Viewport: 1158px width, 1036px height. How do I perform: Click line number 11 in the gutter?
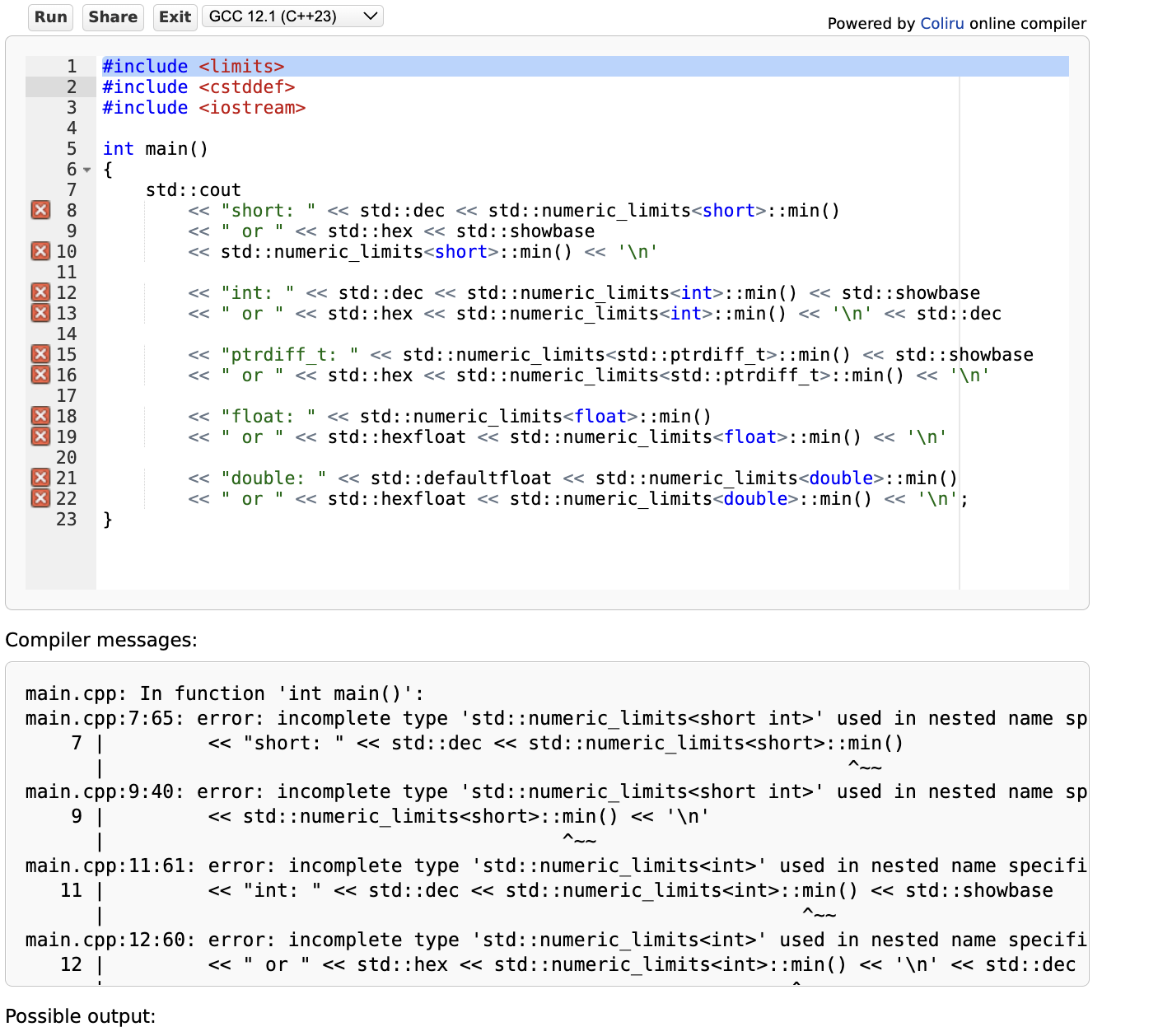[x=67, y=272]
